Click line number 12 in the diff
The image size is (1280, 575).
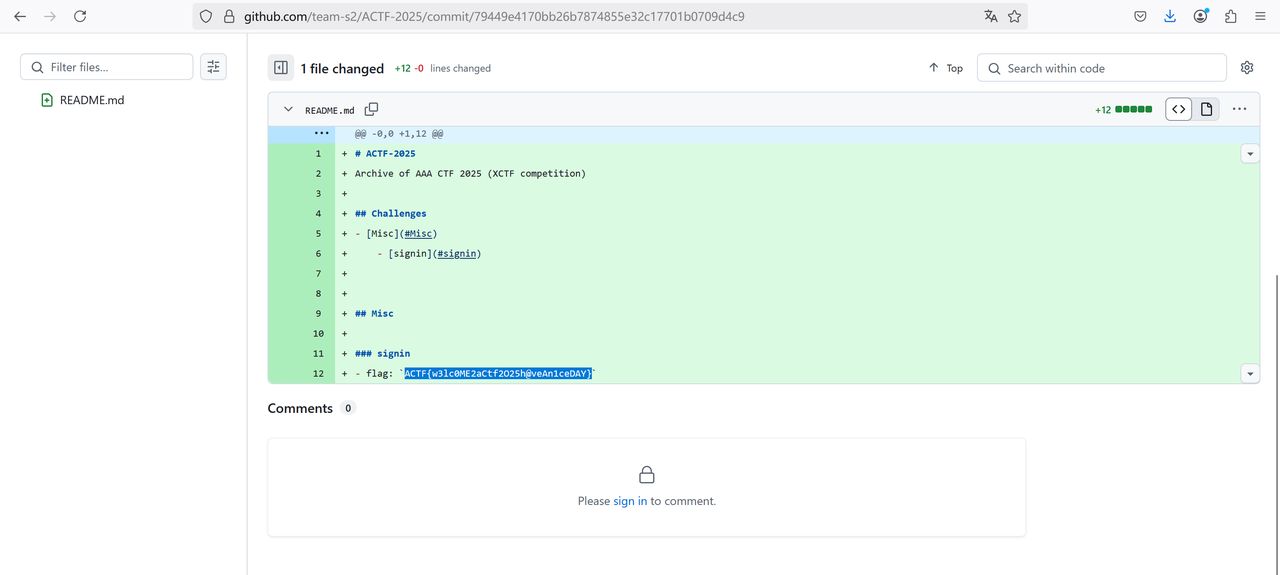(318, 373)
